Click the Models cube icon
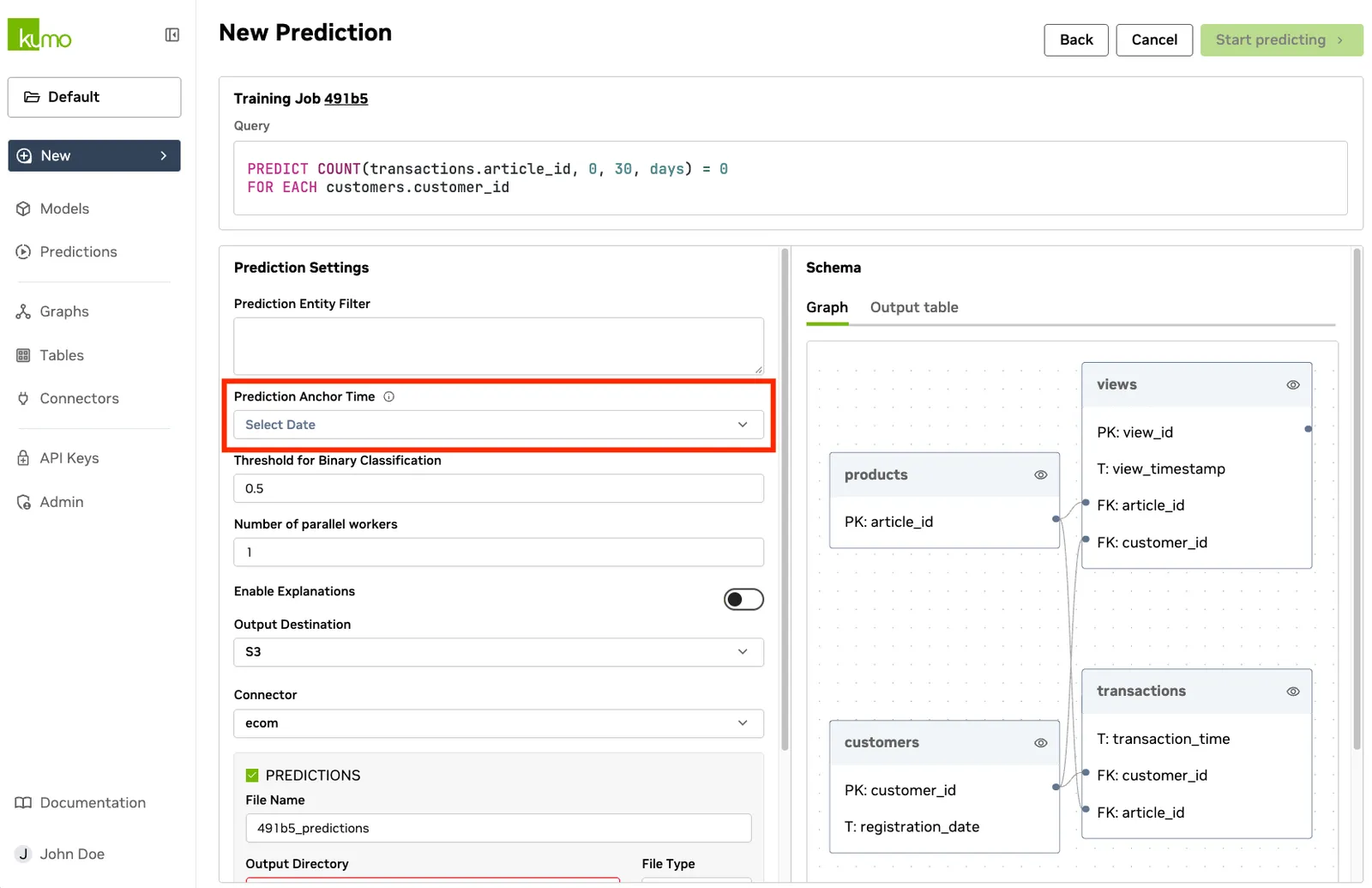This screenshot has height=888, width=1372. [23, 208]
